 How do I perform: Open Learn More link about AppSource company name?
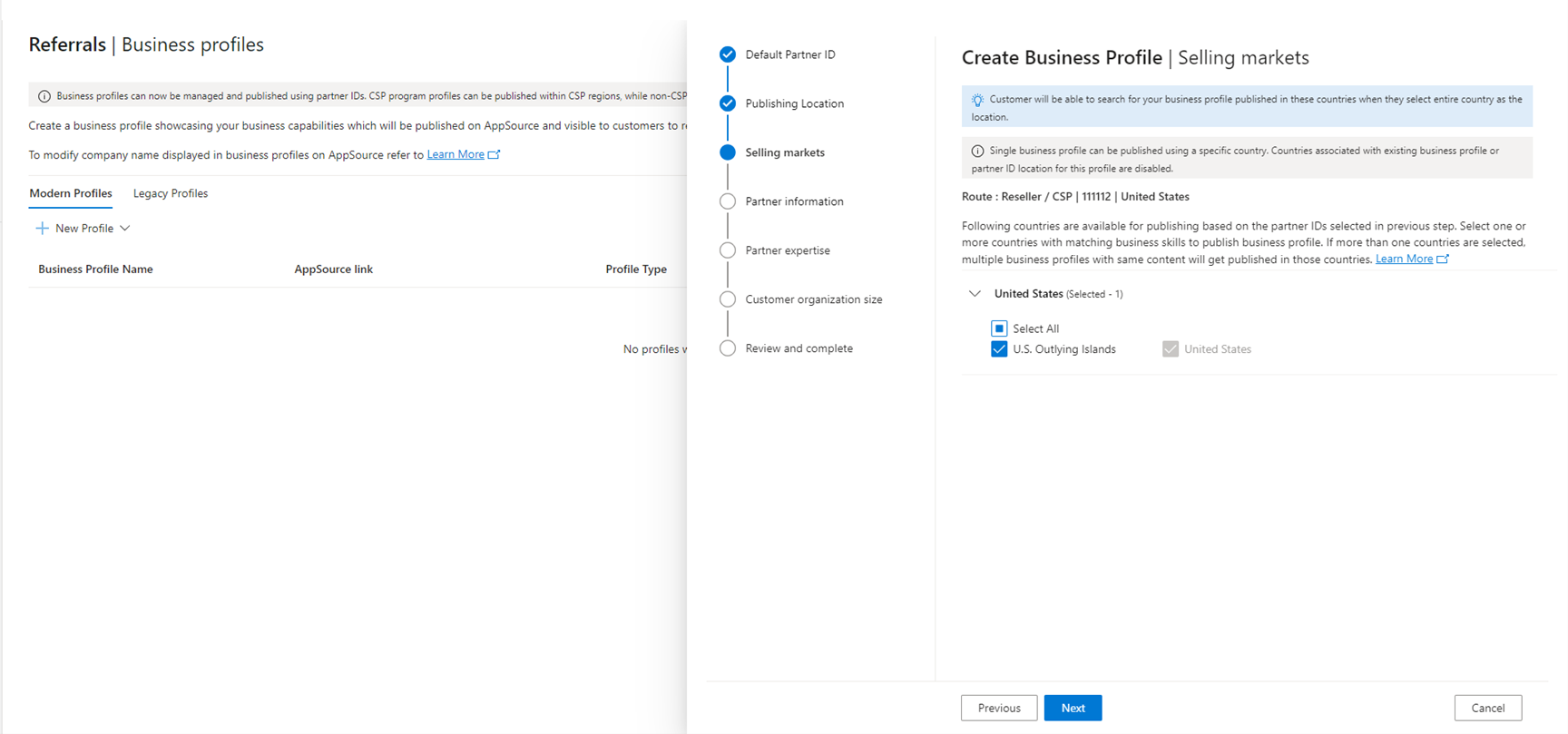(456, 155)
